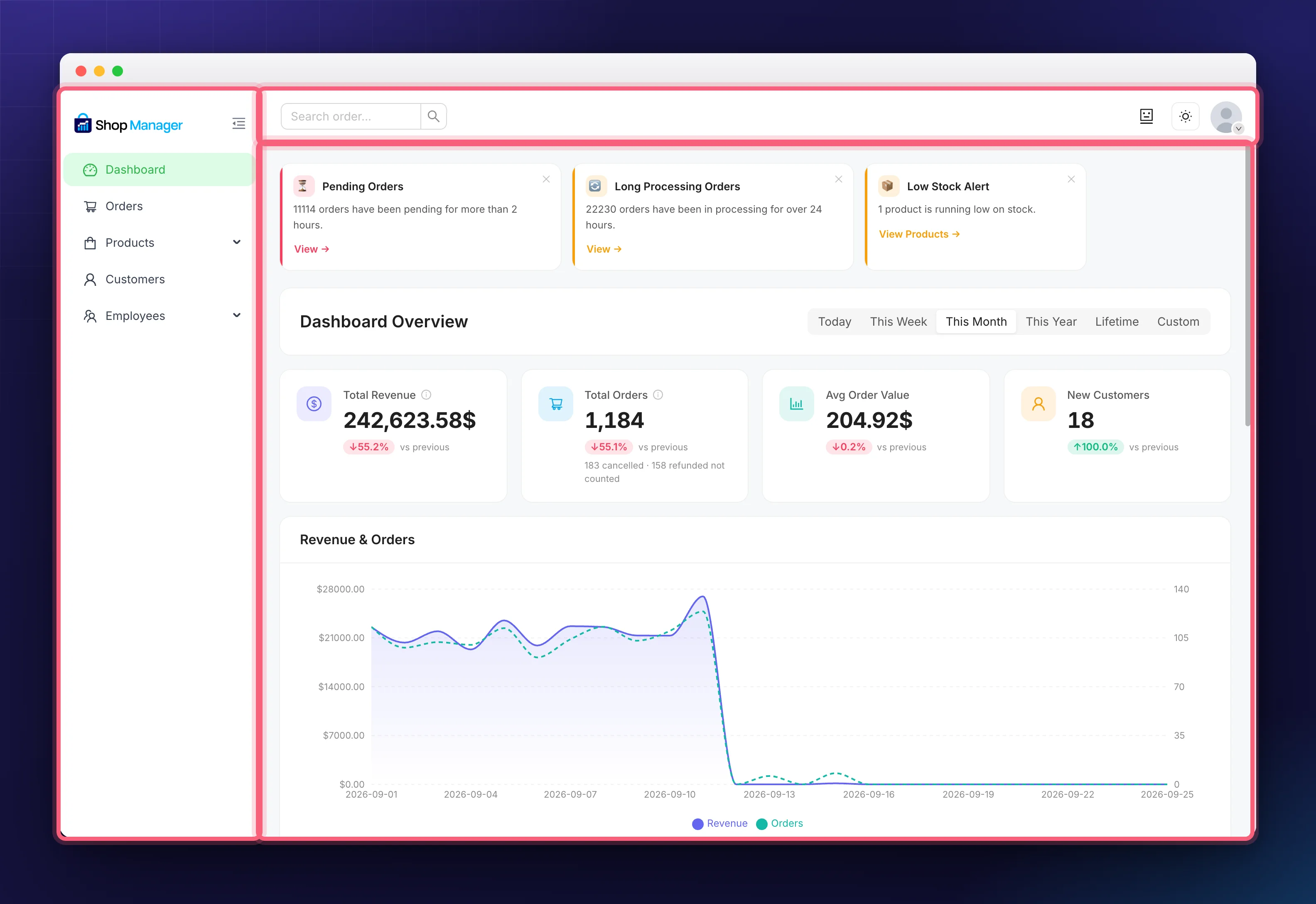Click the ↓0.2% change badge
Image resolution: width=1316 pixels, height=904 pixels.
848,447
